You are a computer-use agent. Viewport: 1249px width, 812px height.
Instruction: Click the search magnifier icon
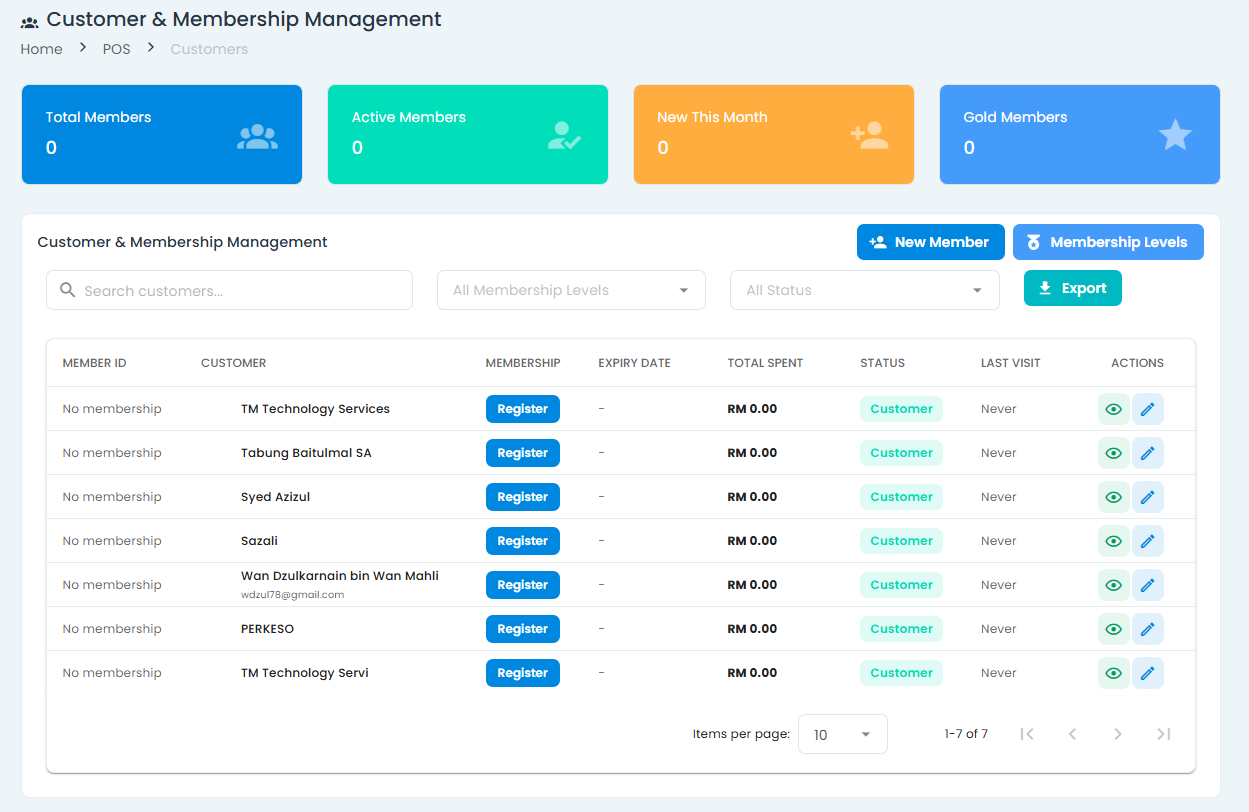pos(68,290)
